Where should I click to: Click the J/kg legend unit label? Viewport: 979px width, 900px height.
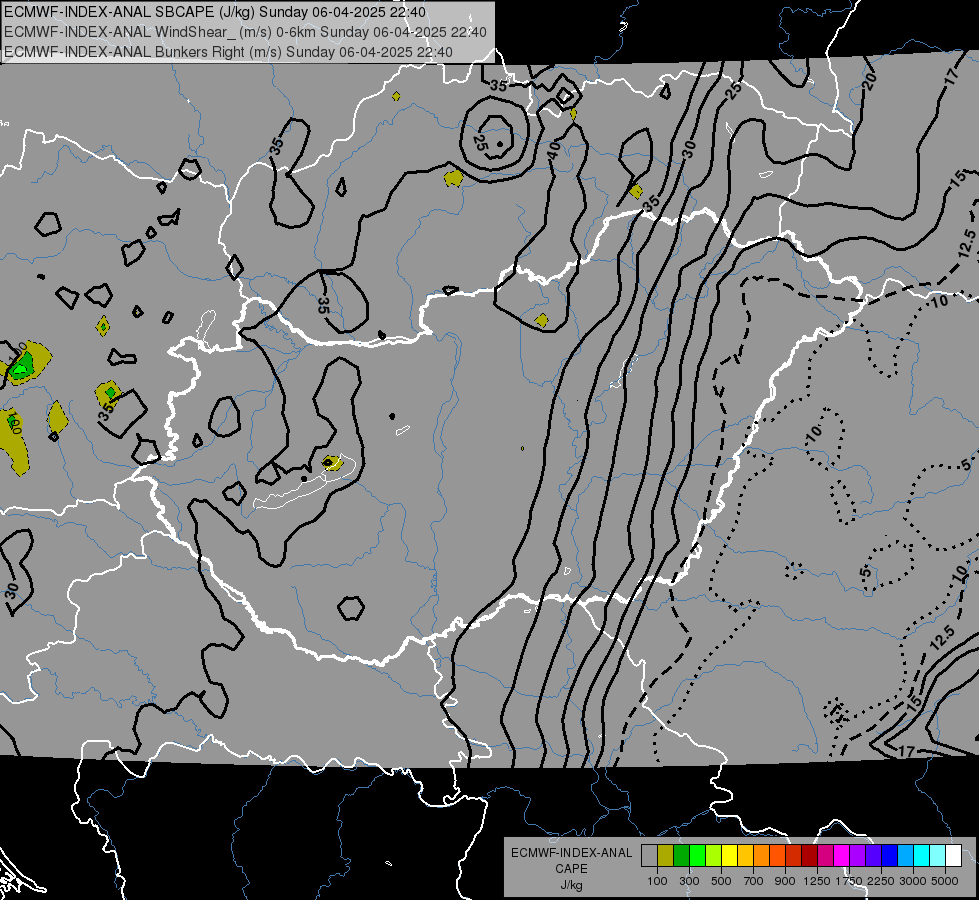[571, 885]
